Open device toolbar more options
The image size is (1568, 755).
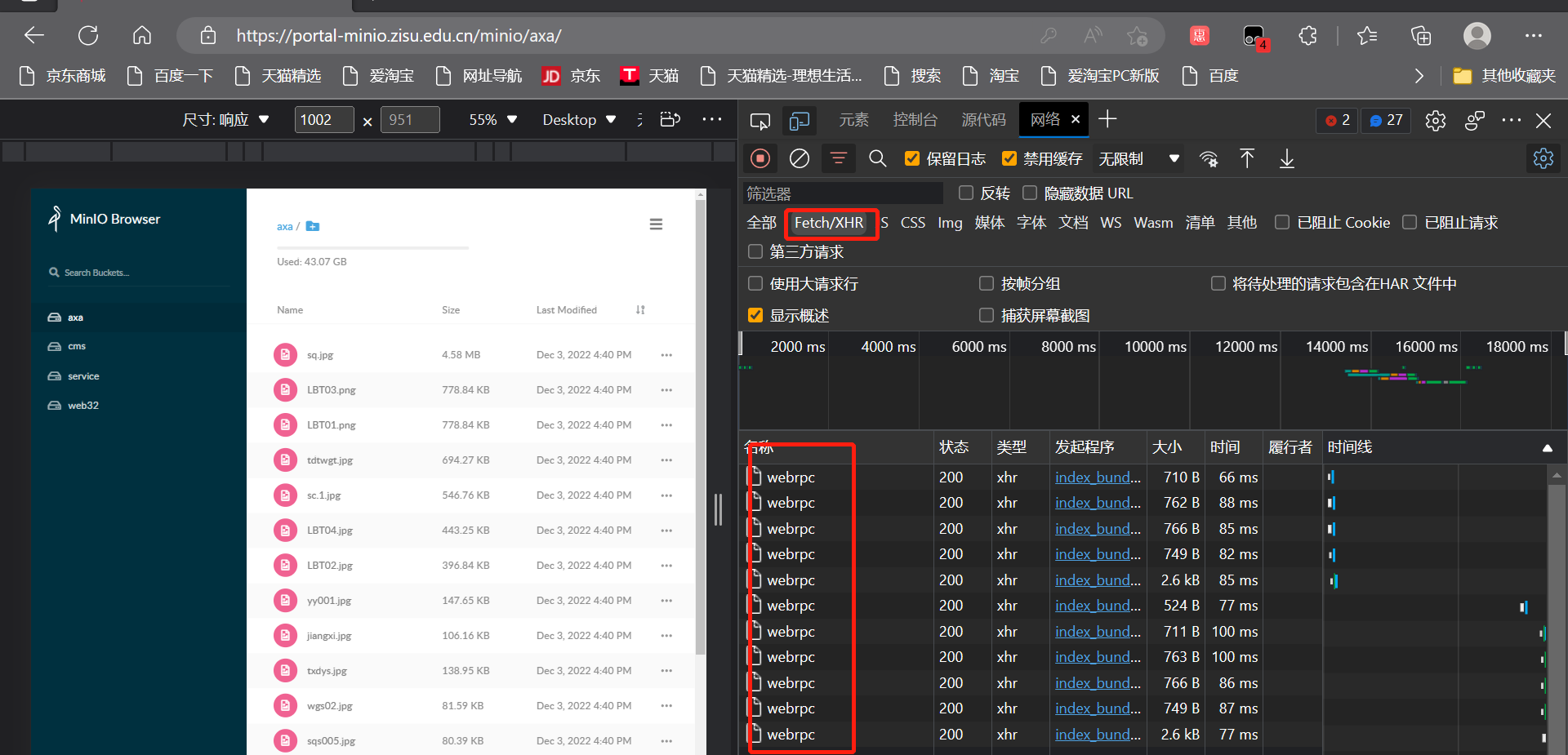coord(712,119)
